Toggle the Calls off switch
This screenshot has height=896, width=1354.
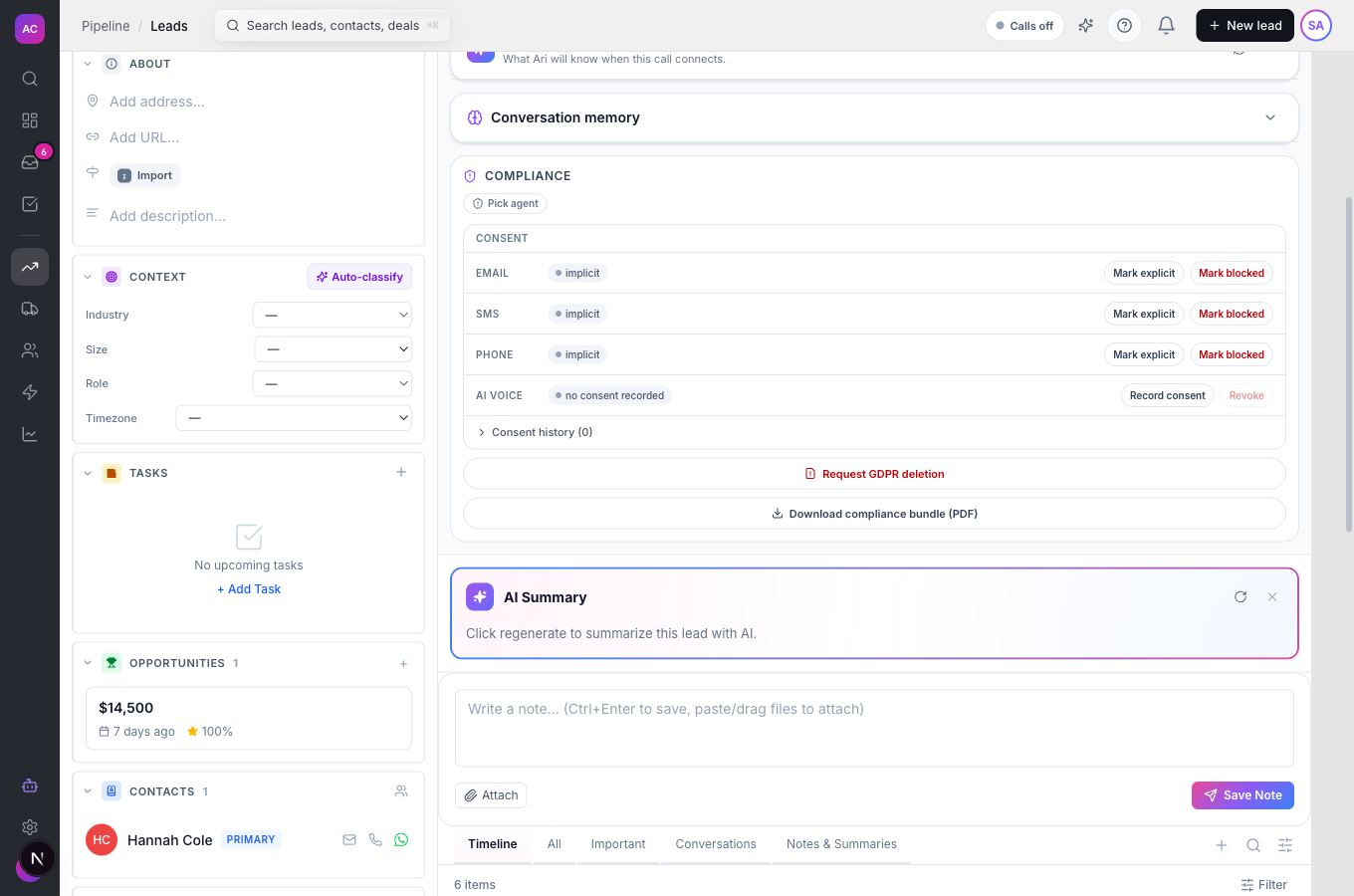1024,26
